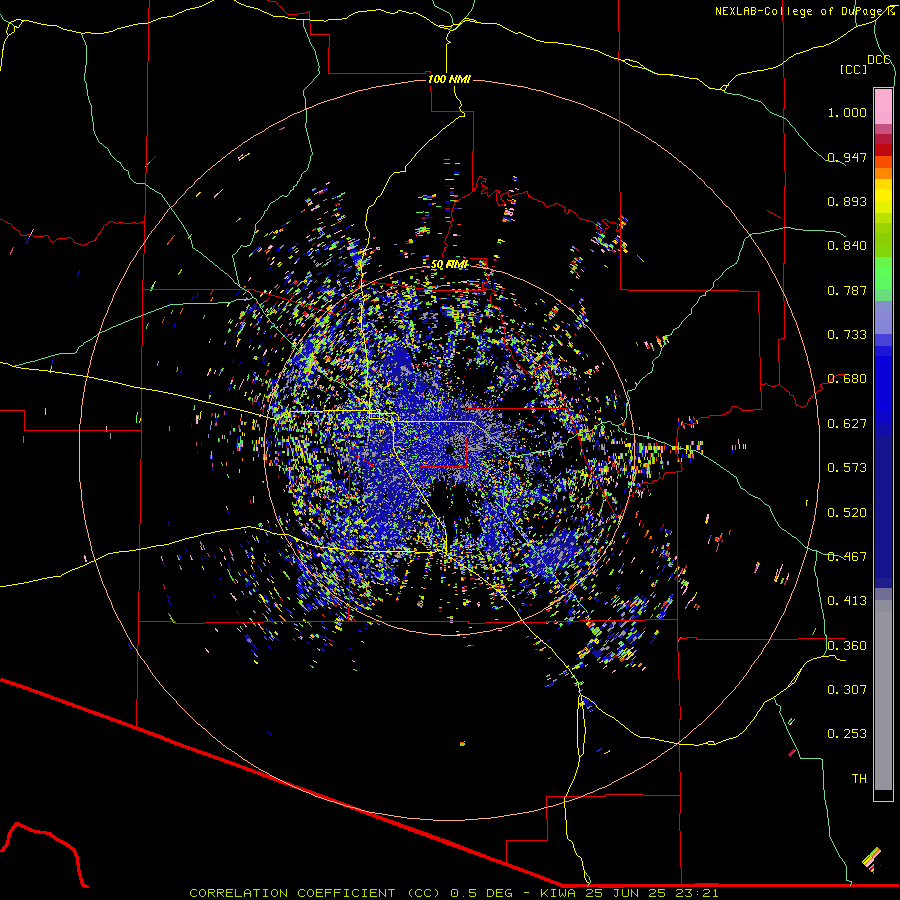Click the 1.000 legend value
This screenshot has width=900, height=900.
pyautogui.click(x=847, y=112)
